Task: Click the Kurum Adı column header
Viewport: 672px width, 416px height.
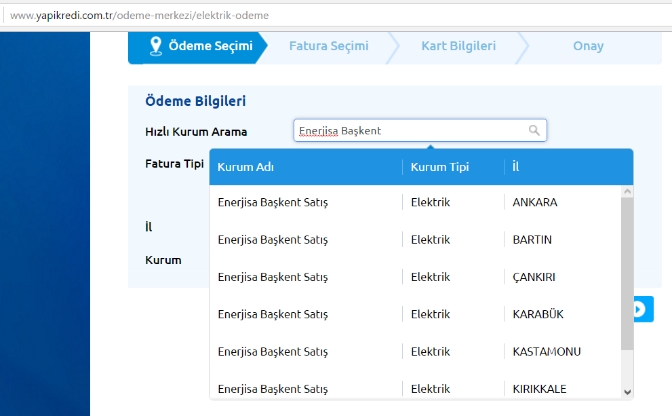Action: point(246,167)
